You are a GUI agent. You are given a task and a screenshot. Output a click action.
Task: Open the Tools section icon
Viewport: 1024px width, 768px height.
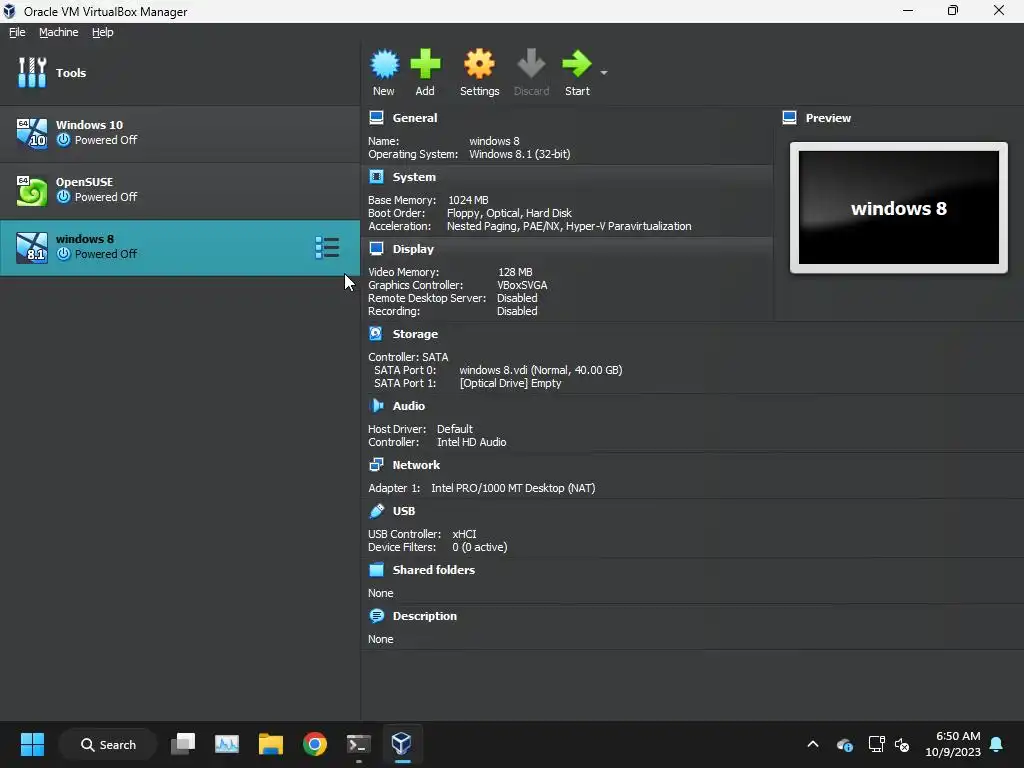click(32, 72)
